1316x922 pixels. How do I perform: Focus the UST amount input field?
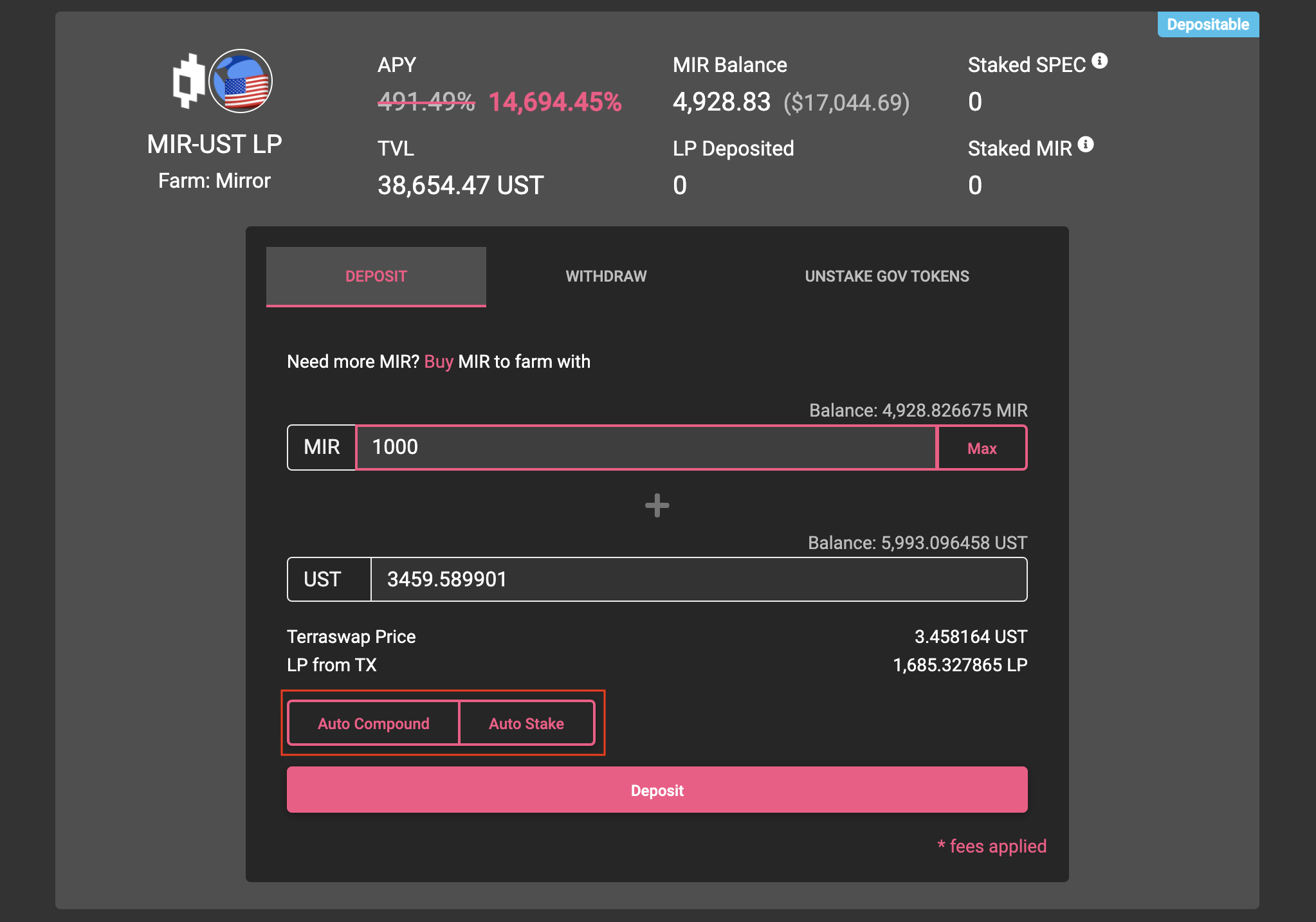pos(699,579)
